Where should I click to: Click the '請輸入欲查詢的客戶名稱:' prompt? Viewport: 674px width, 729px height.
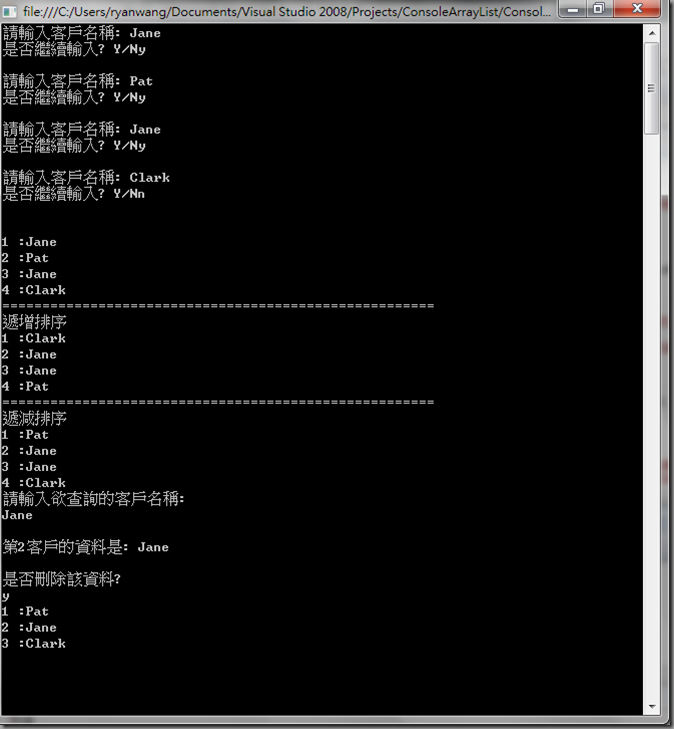pos(93,499)
